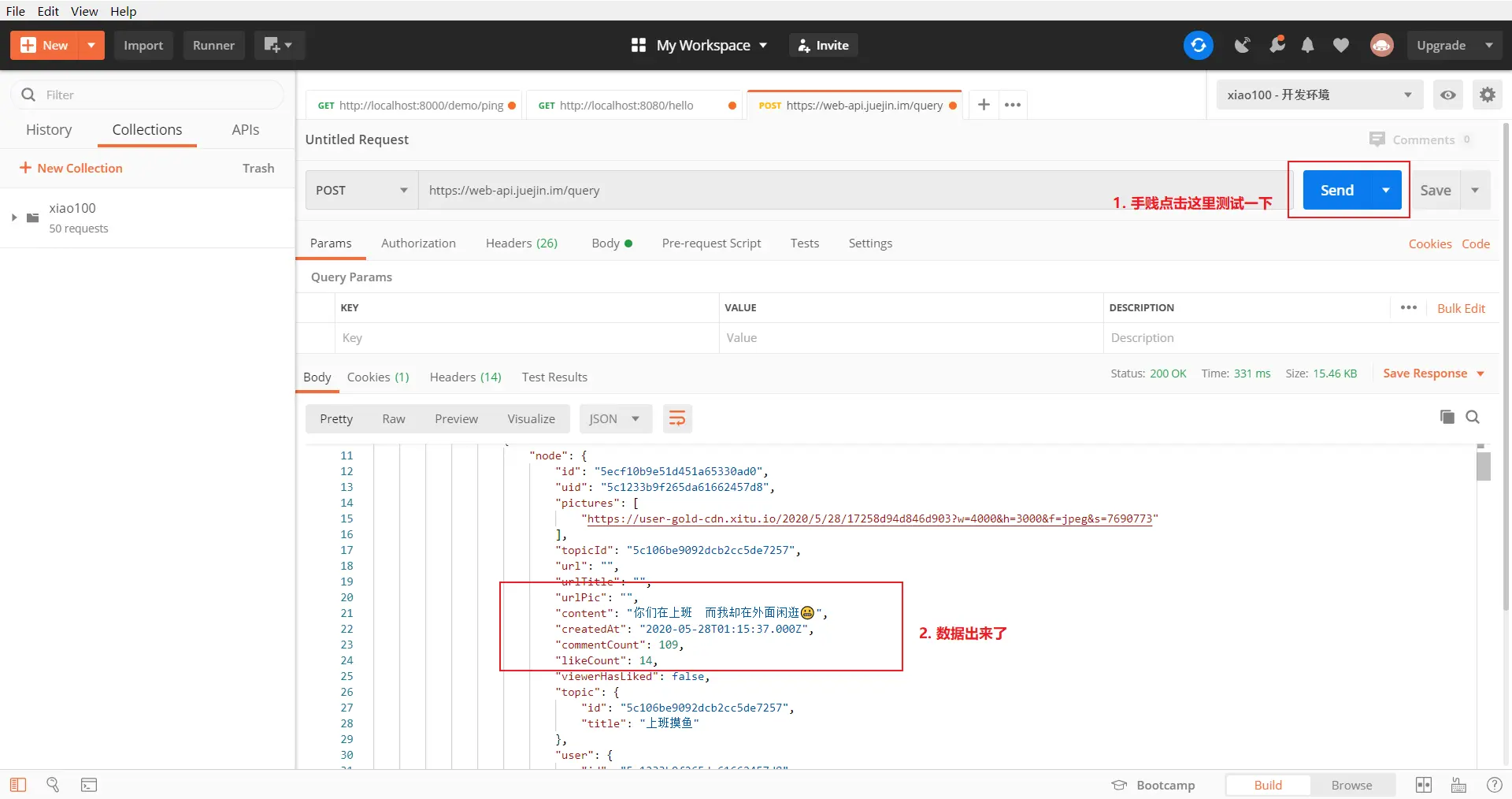The height and width of the screenshot is (799, 1512).
Task: Switch to the History sidebar tab
Action: click(x=49, y=129)
